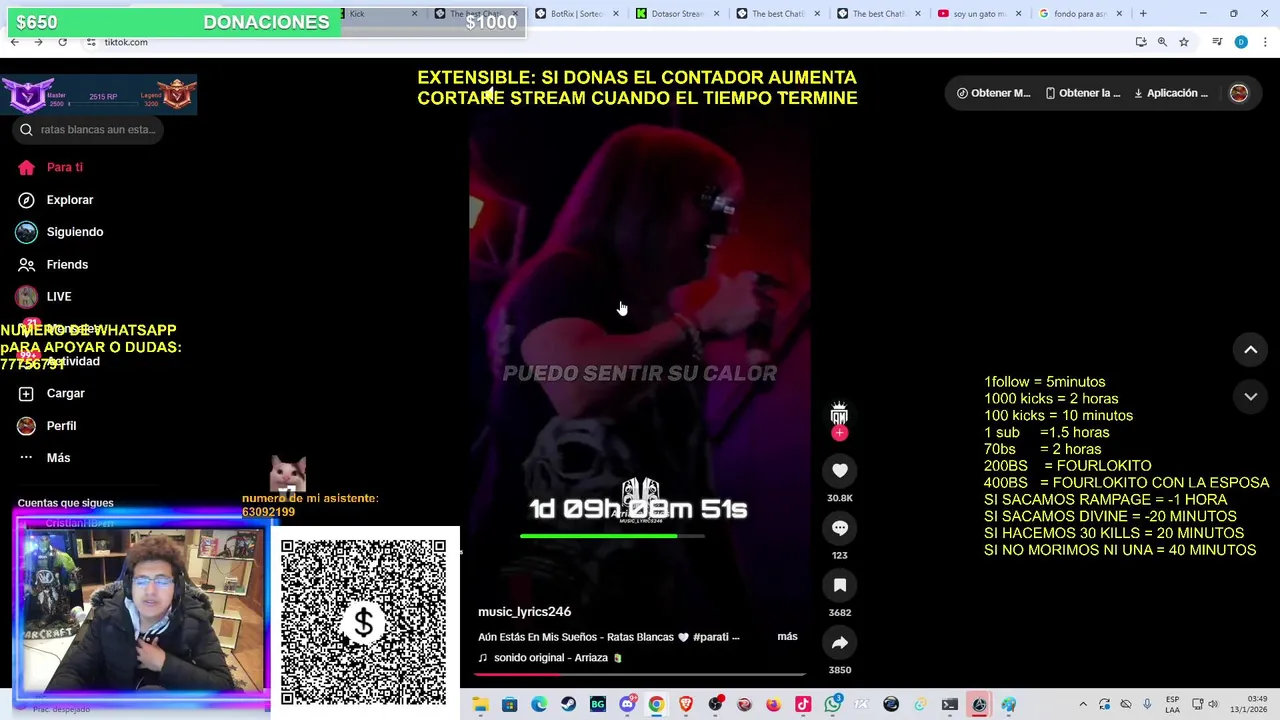Open WhatsApp from the taskbar

coord(833,705)
